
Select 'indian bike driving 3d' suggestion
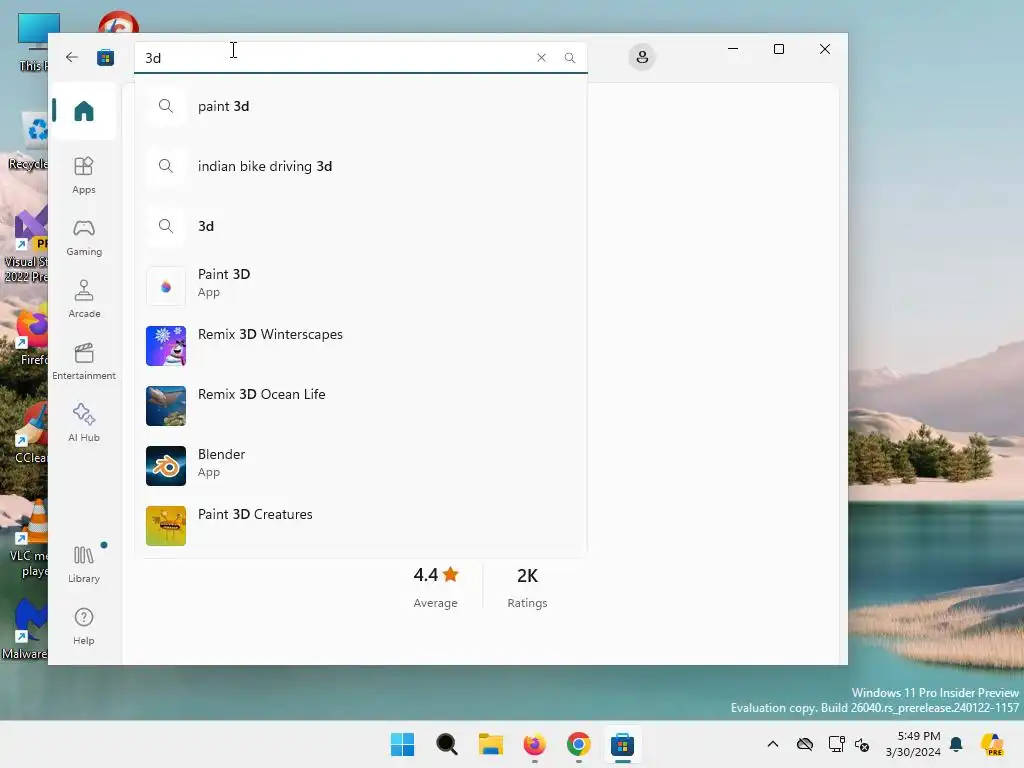[x=360, y=166]
